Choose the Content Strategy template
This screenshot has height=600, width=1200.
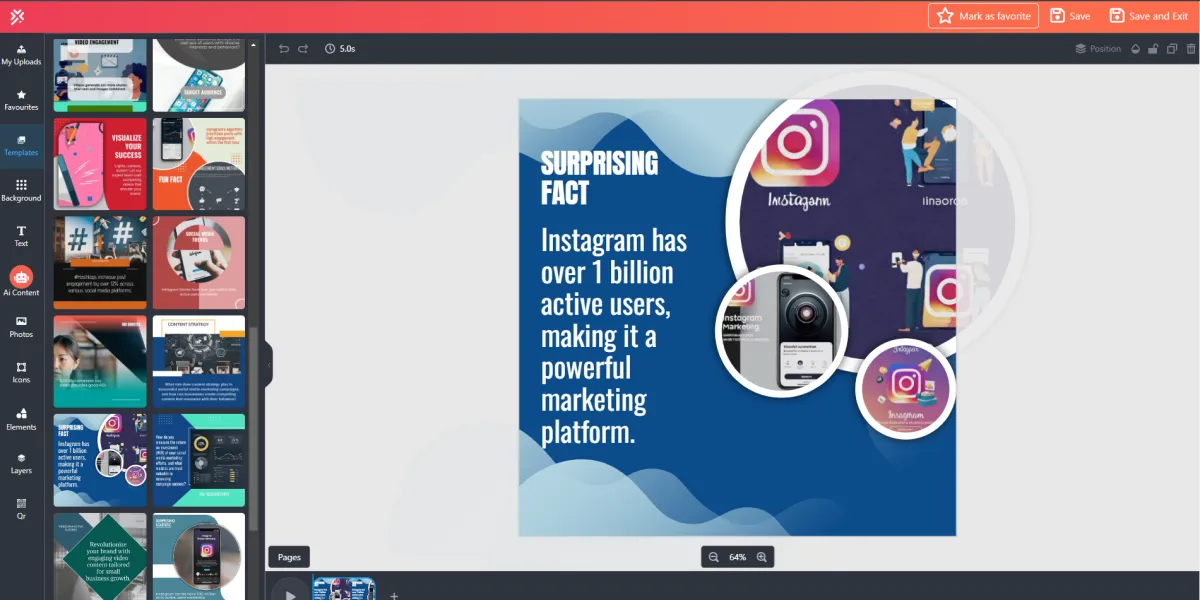(199, 362)
